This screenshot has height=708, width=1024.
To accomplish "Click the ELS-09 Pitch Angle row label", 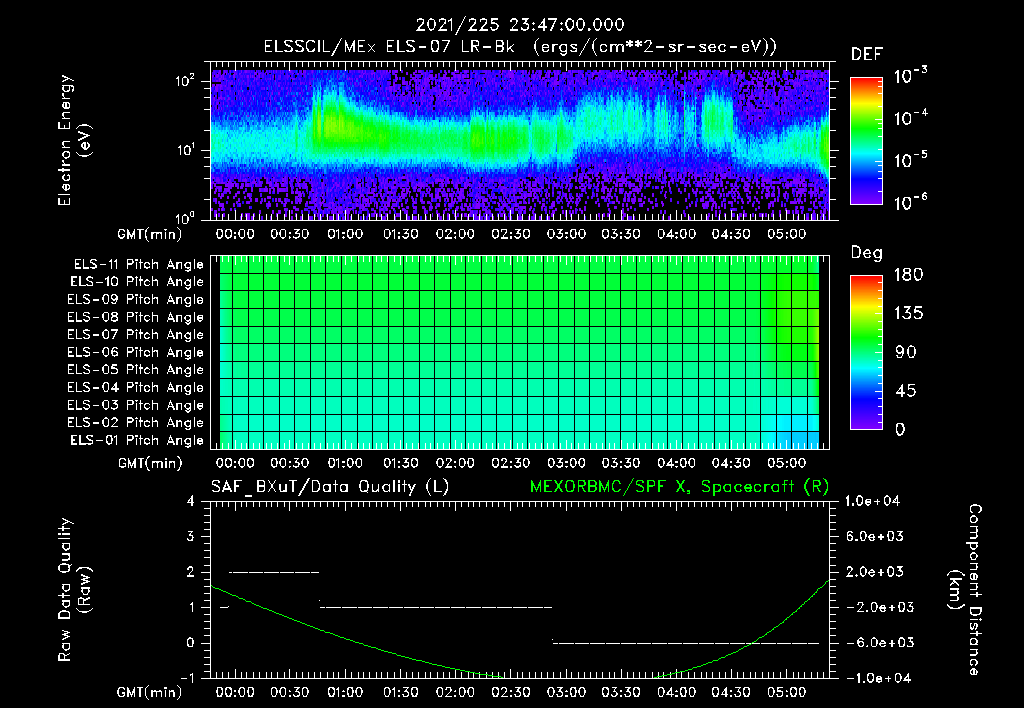I will point(136,300).
